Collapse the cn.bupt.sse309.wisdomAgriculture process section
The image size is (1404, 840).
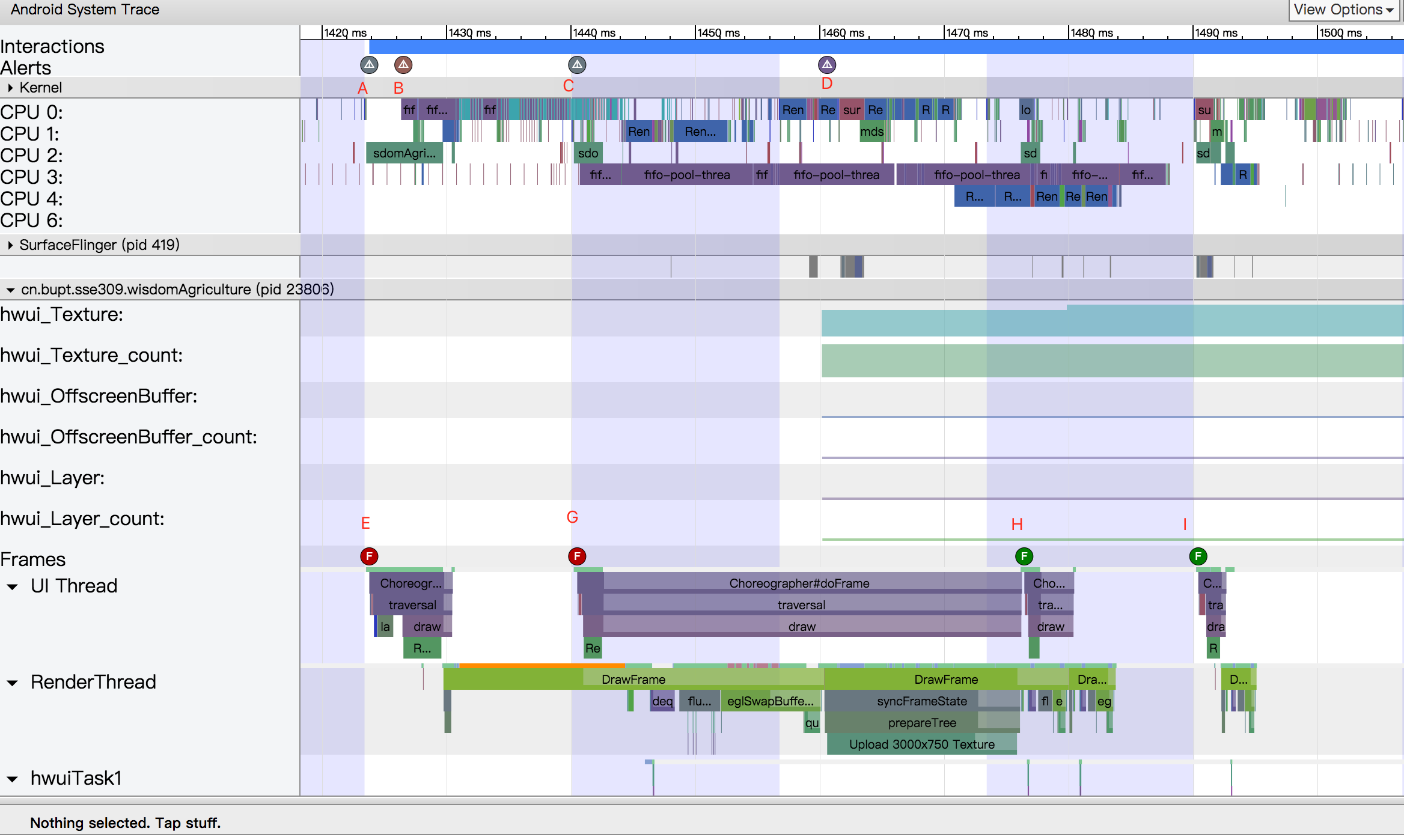click(10, 290)
